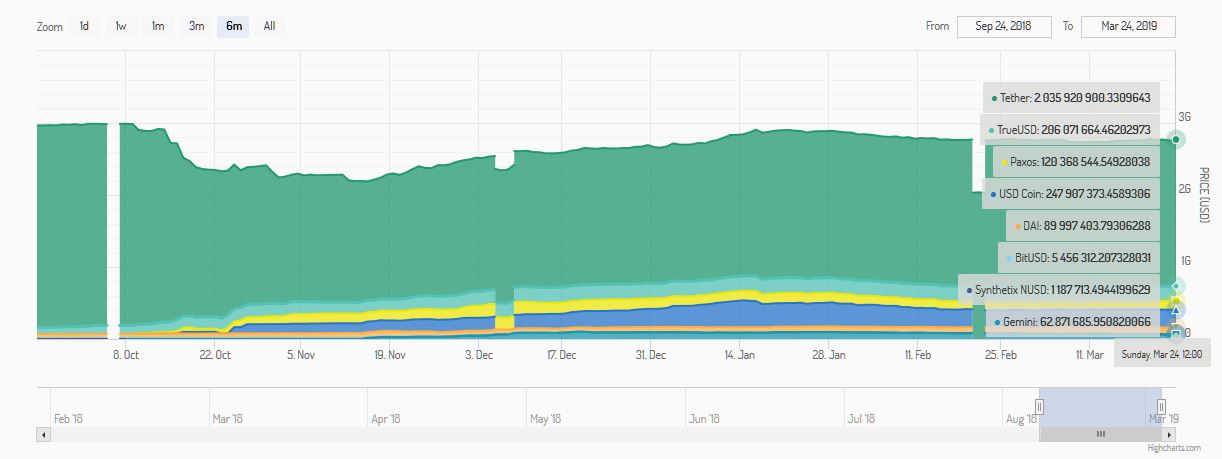Click the navigator scrollbar left arrow

(x=43, y=434)
